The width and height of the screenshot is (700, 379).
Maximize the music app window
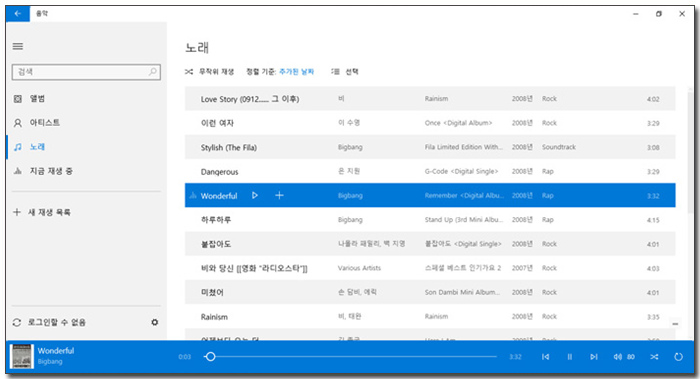click(x=658, y=14)
